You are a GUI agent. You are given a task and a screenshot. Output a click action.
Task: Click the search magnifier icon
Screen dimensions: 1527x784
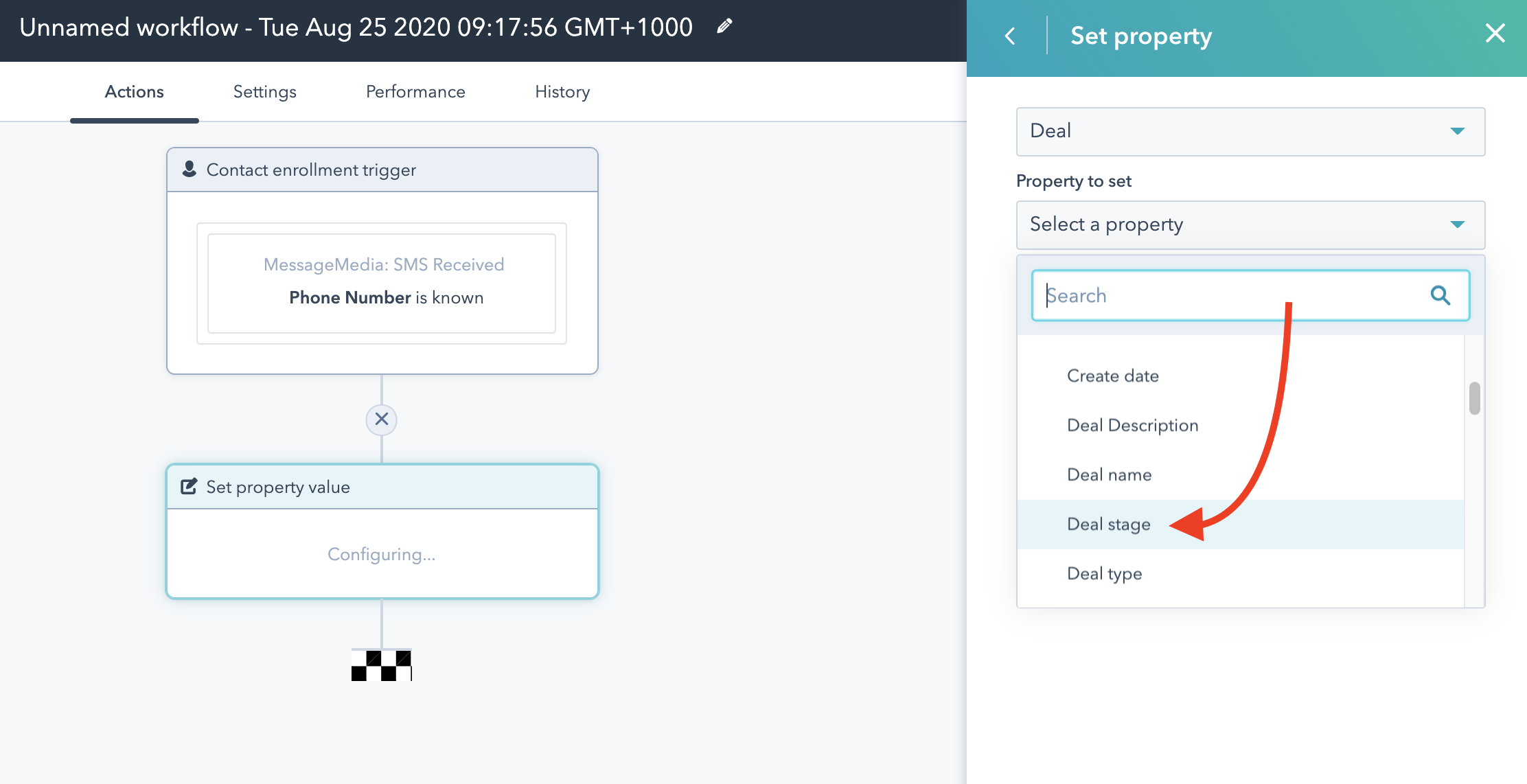click(1440, 295)
